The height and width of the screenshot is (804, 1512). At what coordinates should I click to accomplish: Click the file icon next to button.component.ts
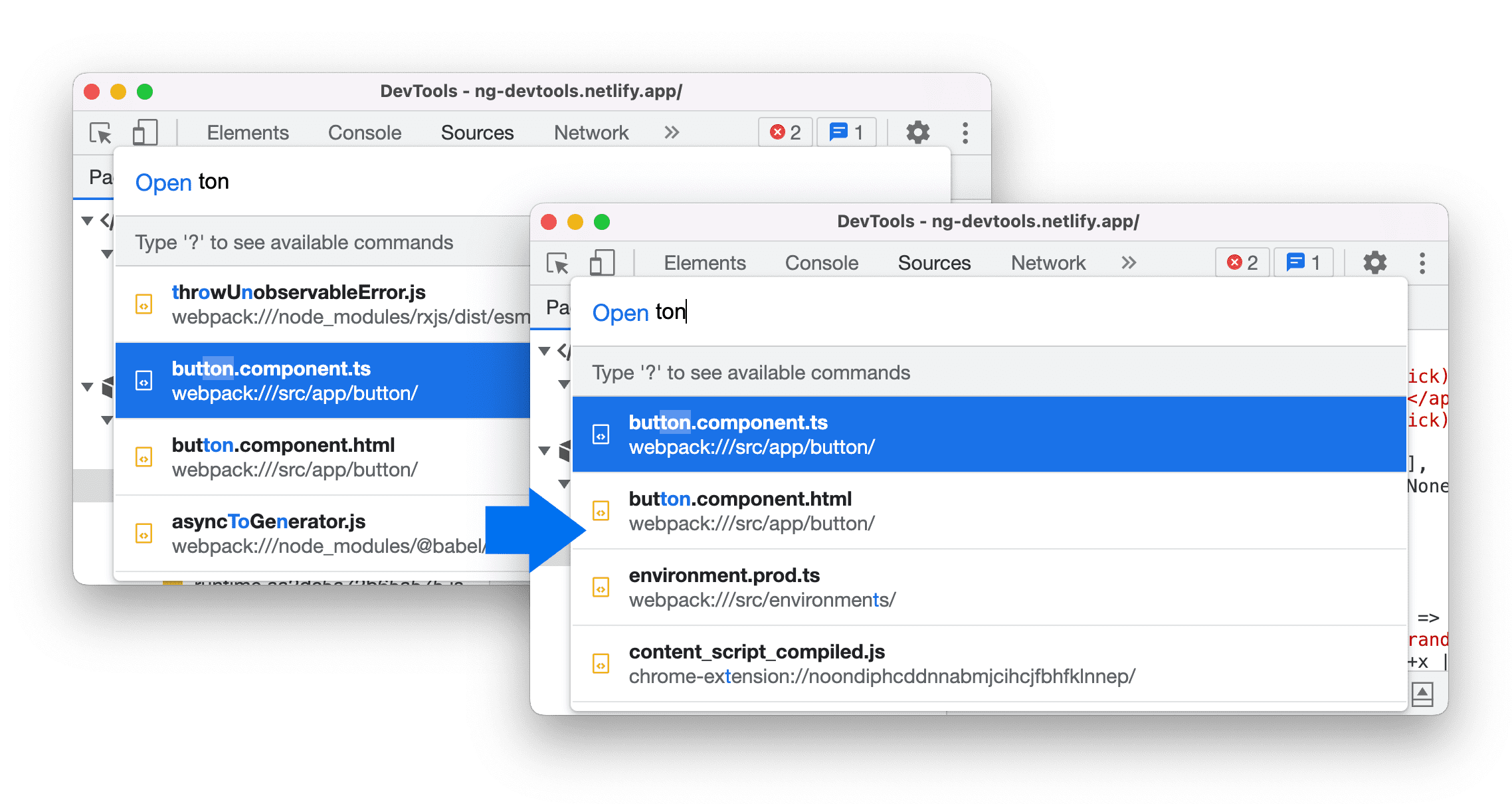point(601,434)
